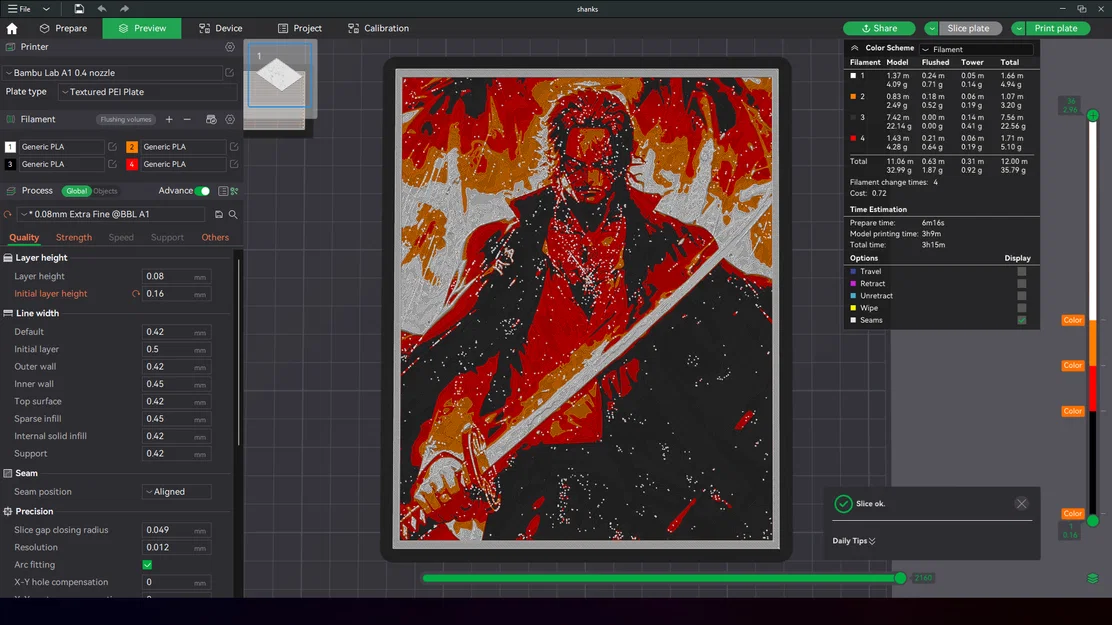The width and height of the screenshot is (1112, 625).
Task: Click the green layer preview slider handle
Action: coord(1092,115)
